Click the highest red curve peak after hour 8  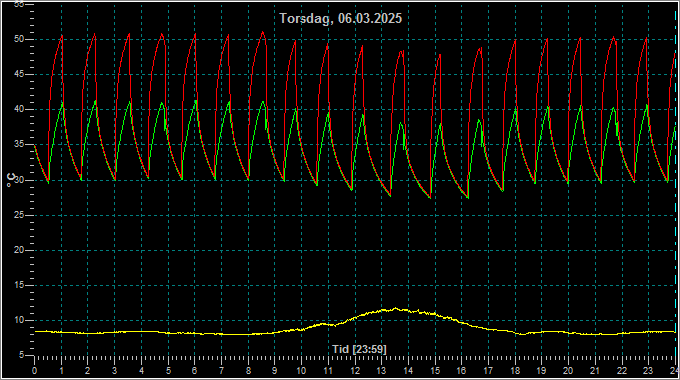pyautogui.click(x=263, y=32)
